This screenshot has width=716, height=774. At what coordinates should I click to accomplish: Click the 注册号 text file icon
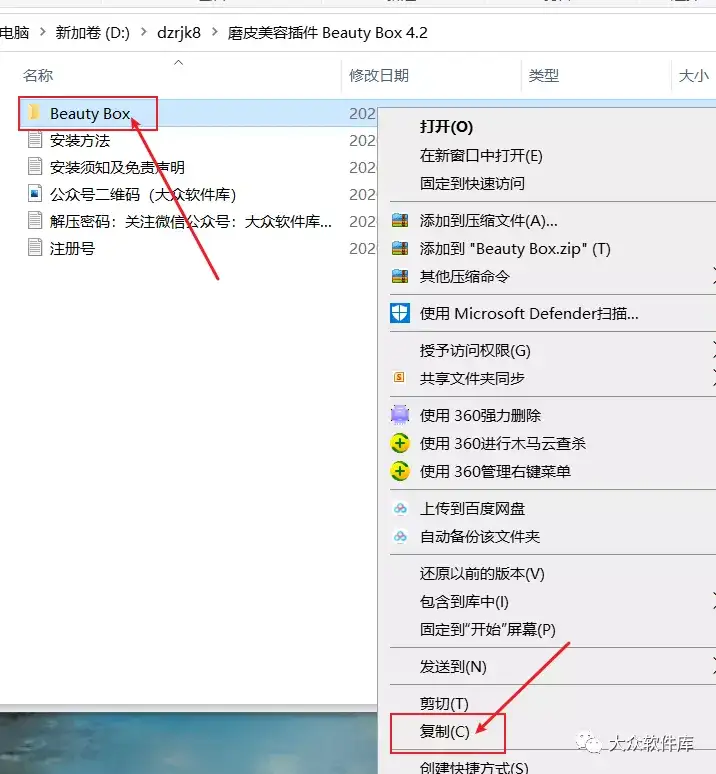point(35,247)
